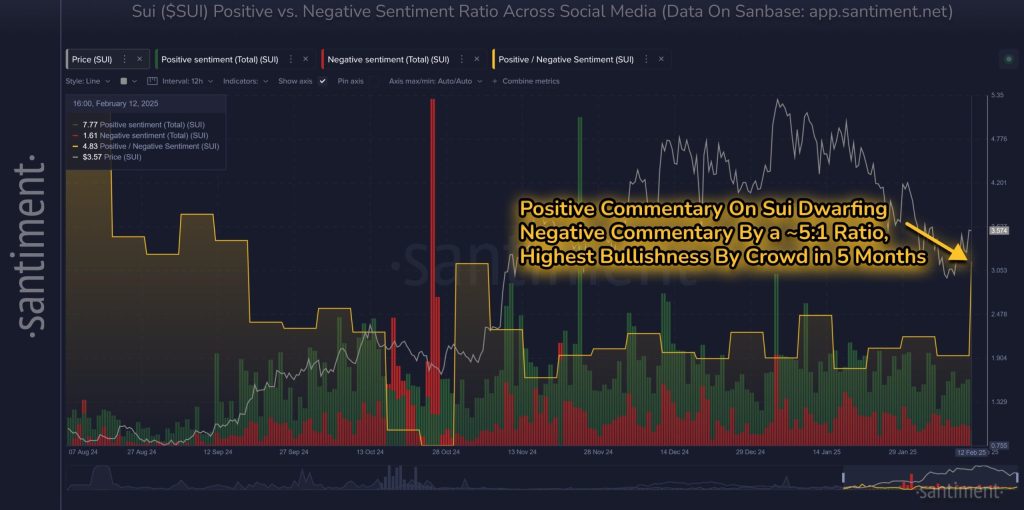Open options menu for Price (SUI)
Image resolution: width=1024 pixels, height=510 pixels.
(x=125, y=59)
